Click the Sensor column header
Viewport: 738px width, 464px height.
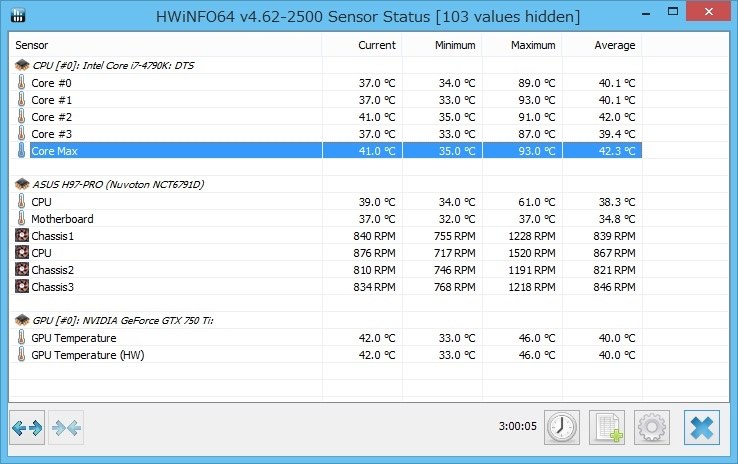(166, 45)
